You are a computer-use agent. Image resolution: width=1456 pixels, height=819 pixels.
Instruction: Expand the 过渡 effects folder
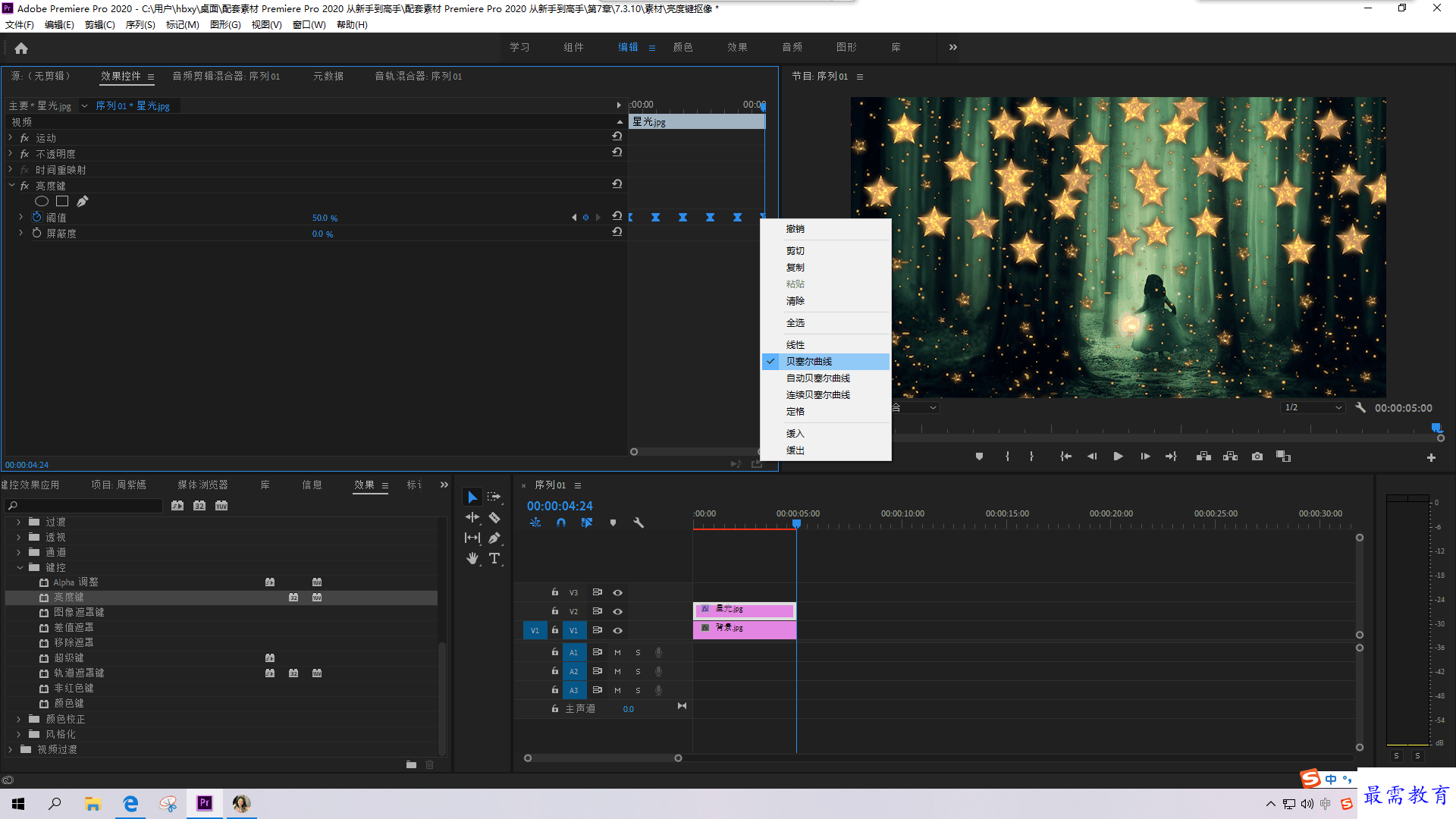19,522
